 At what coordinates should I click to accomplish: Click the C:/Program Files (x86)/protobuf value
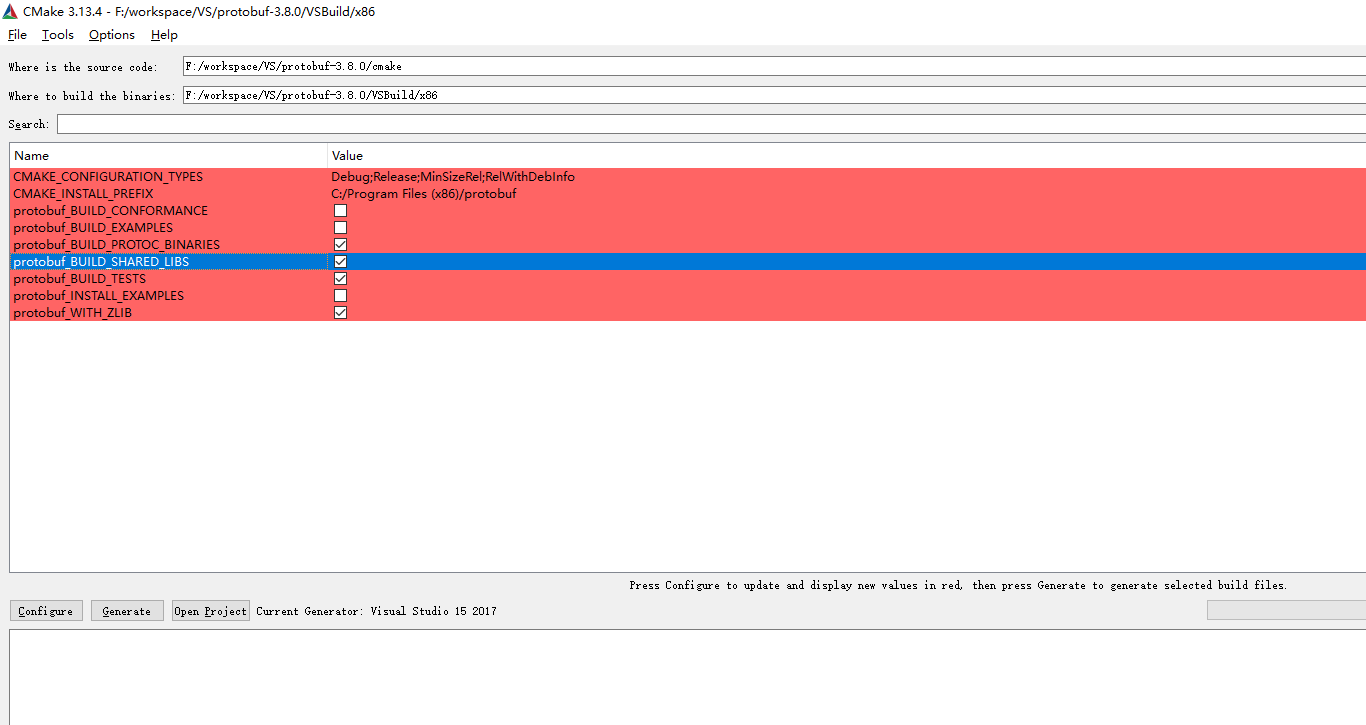(424, 194)
